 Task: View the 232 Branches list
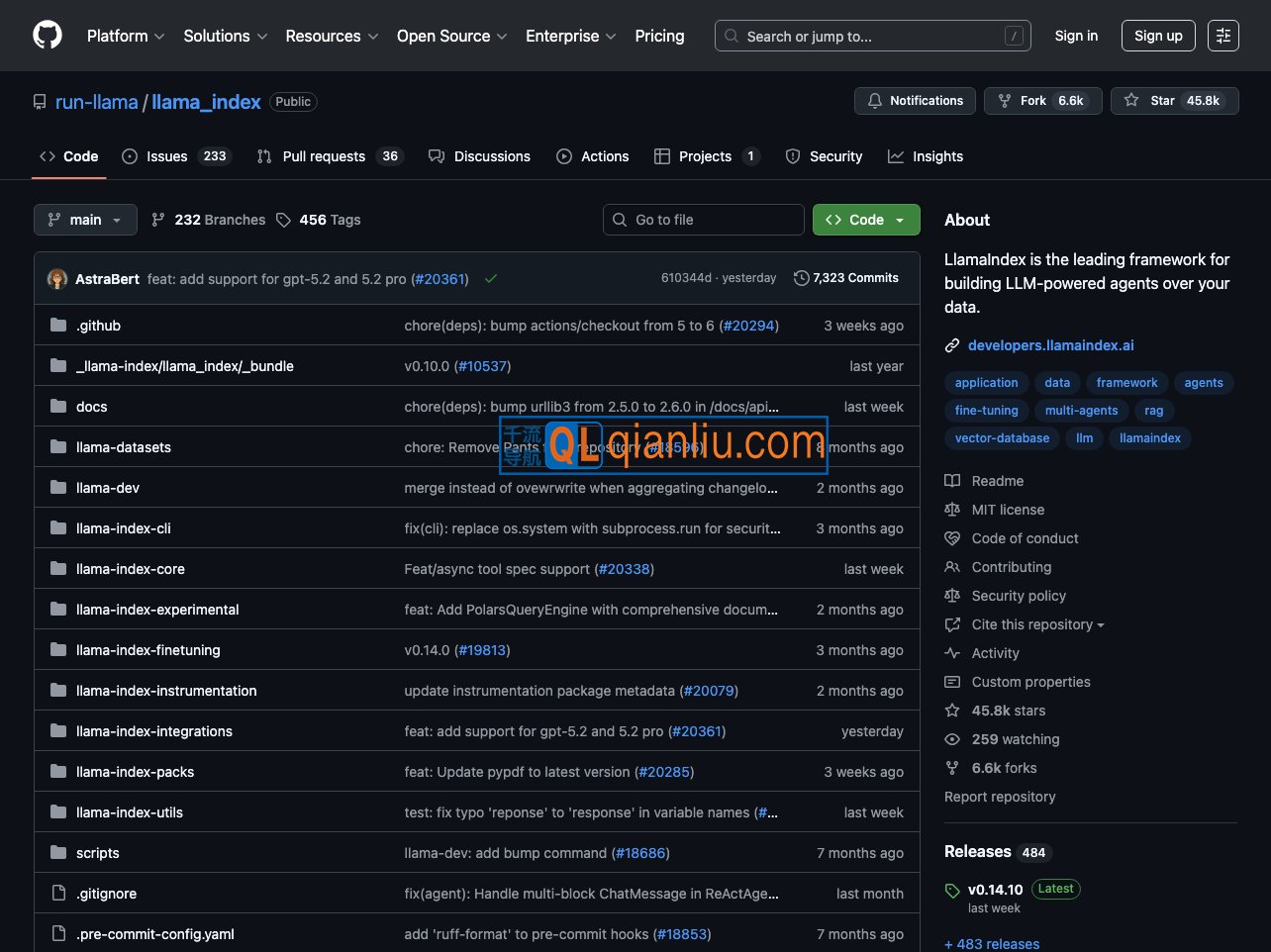click(209, 220)
